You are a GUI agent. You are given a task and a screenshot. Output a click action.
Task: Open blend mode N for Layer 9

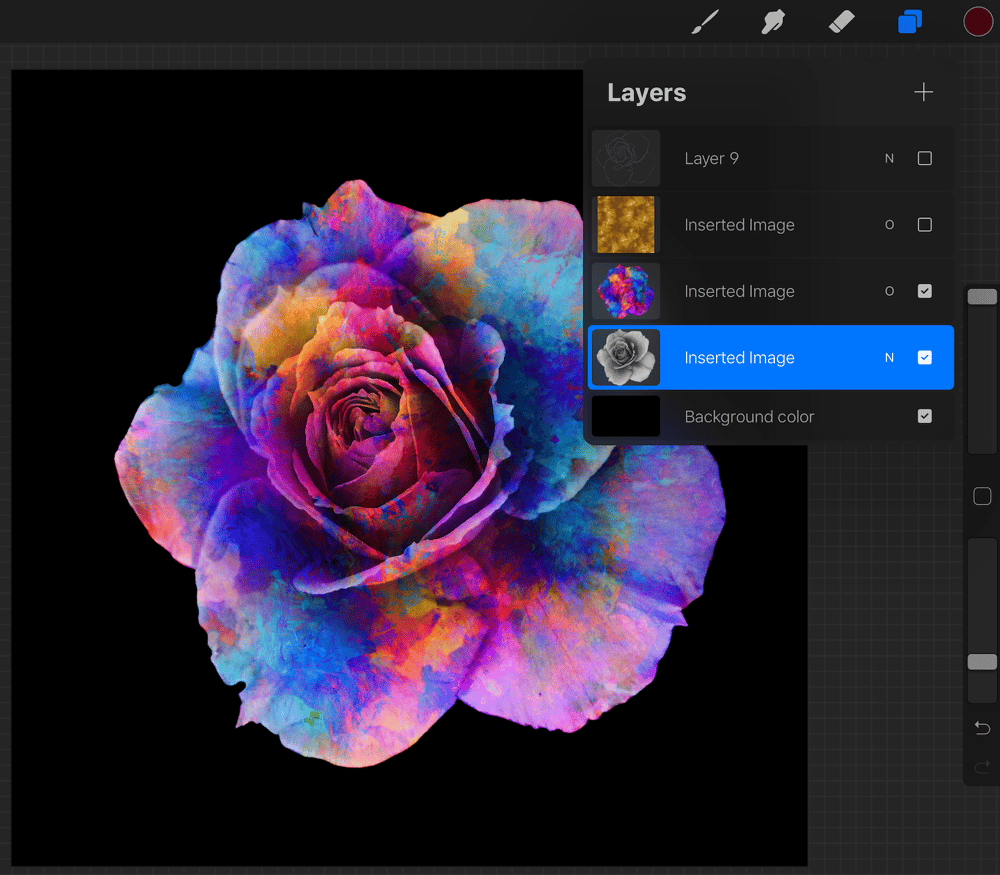(x=889, y=158)
